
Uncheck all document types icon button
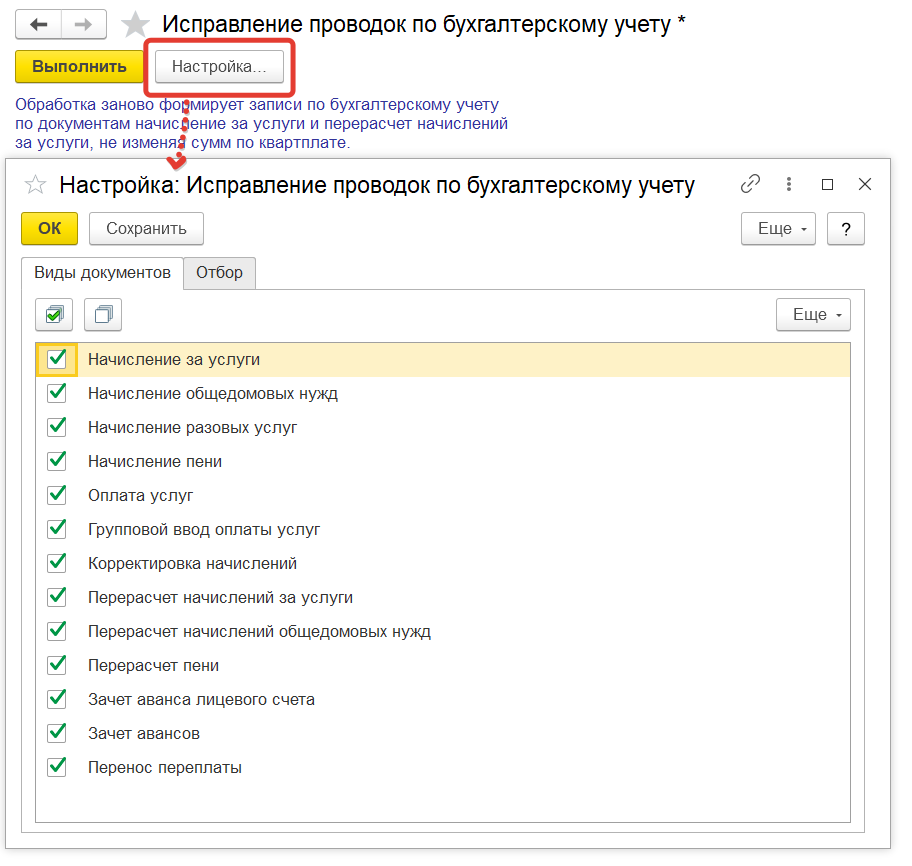click(103, 315)
